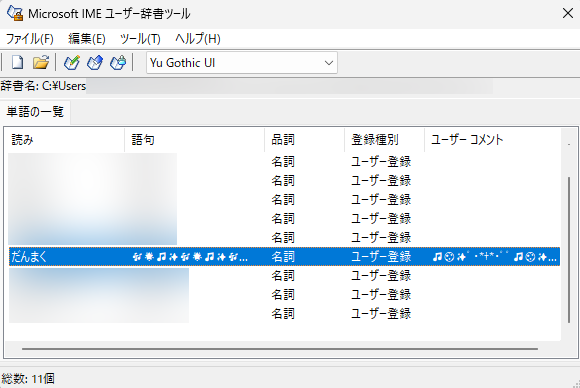
Task: Sort by the ユーザー コメント column header
Action: point(492,140)
